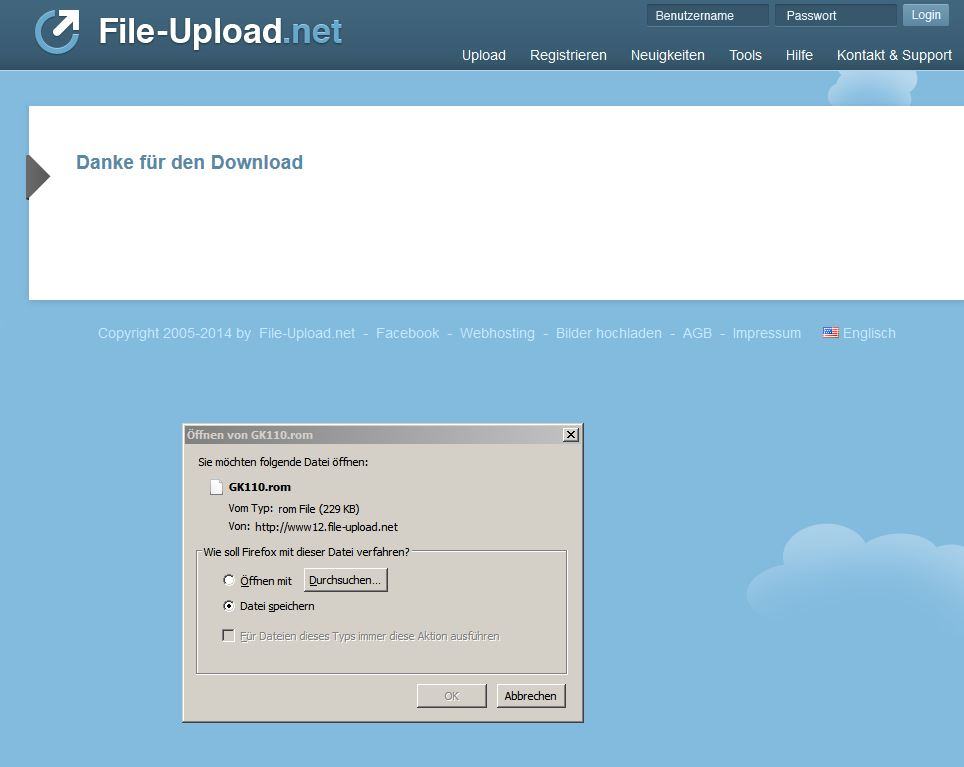Open the AGB footer link
Viewport: 964px width, 767px height.
pos(697,333)
